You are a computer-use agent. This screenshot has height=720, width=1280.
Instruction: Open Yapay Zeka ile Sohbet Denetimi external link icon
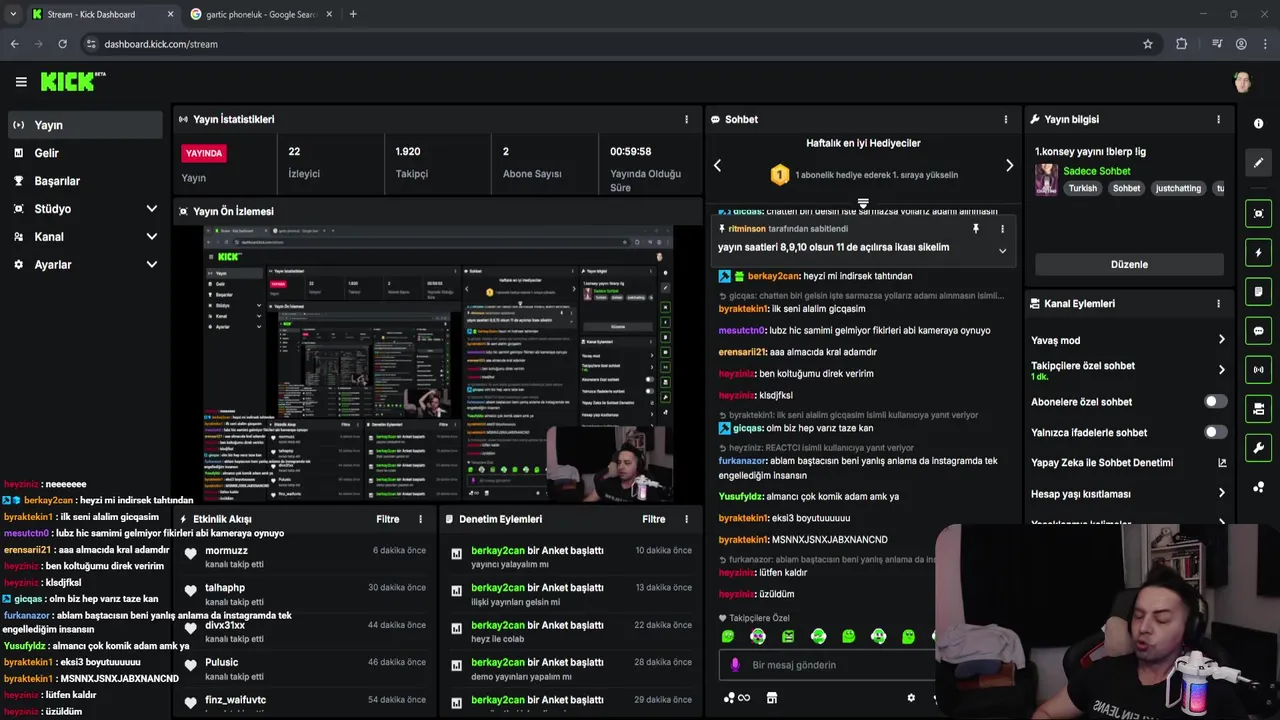pyautogui.click(x=1222, y=463)
